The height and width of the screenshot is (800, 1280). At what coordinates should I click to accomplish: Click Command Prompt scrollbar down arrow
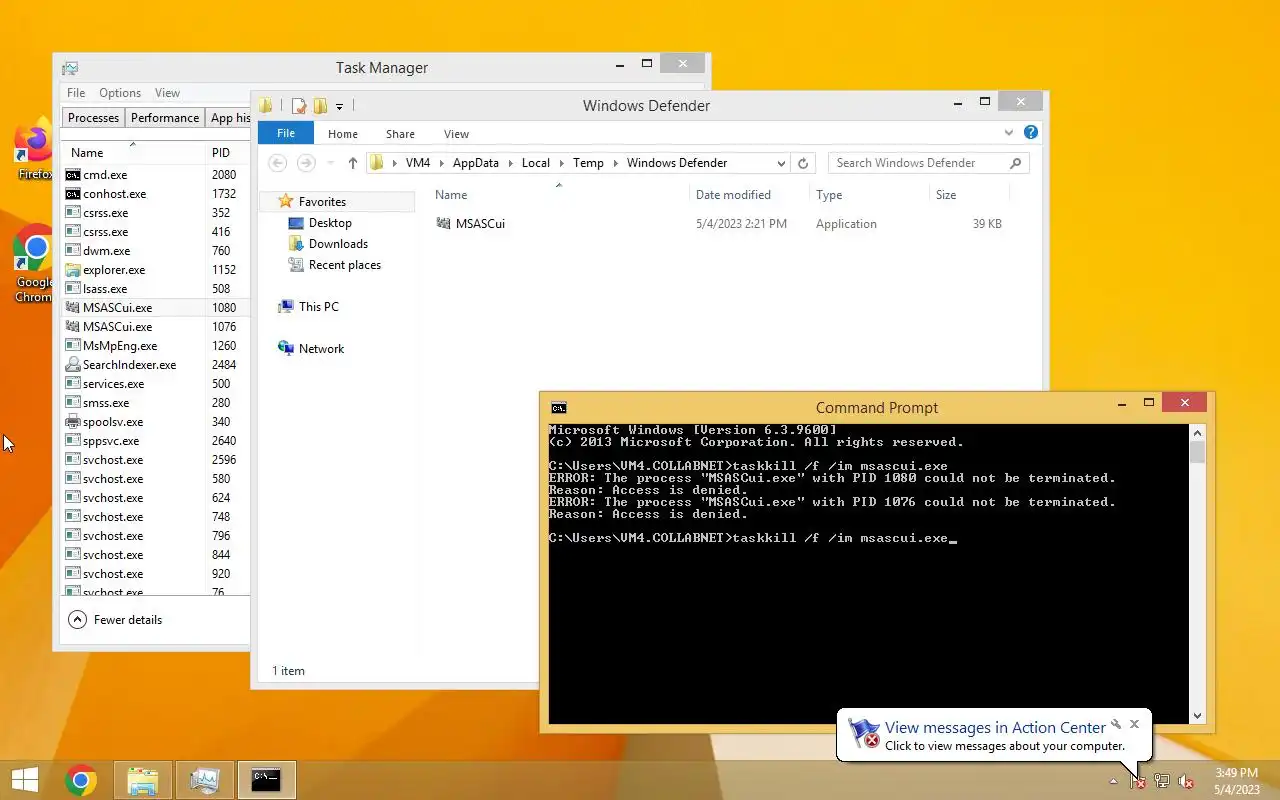click(x=1198, y=716)
